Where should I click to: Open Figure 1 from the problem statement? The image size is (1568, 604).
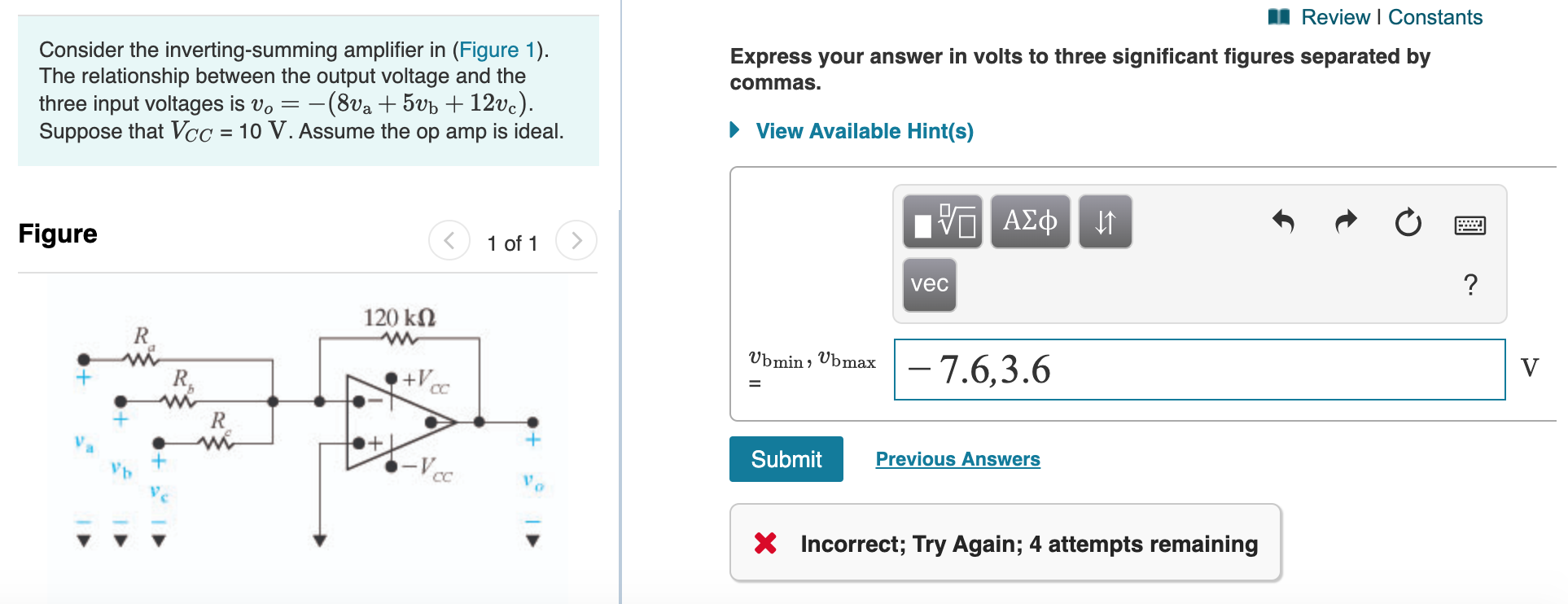pos(497,49)
